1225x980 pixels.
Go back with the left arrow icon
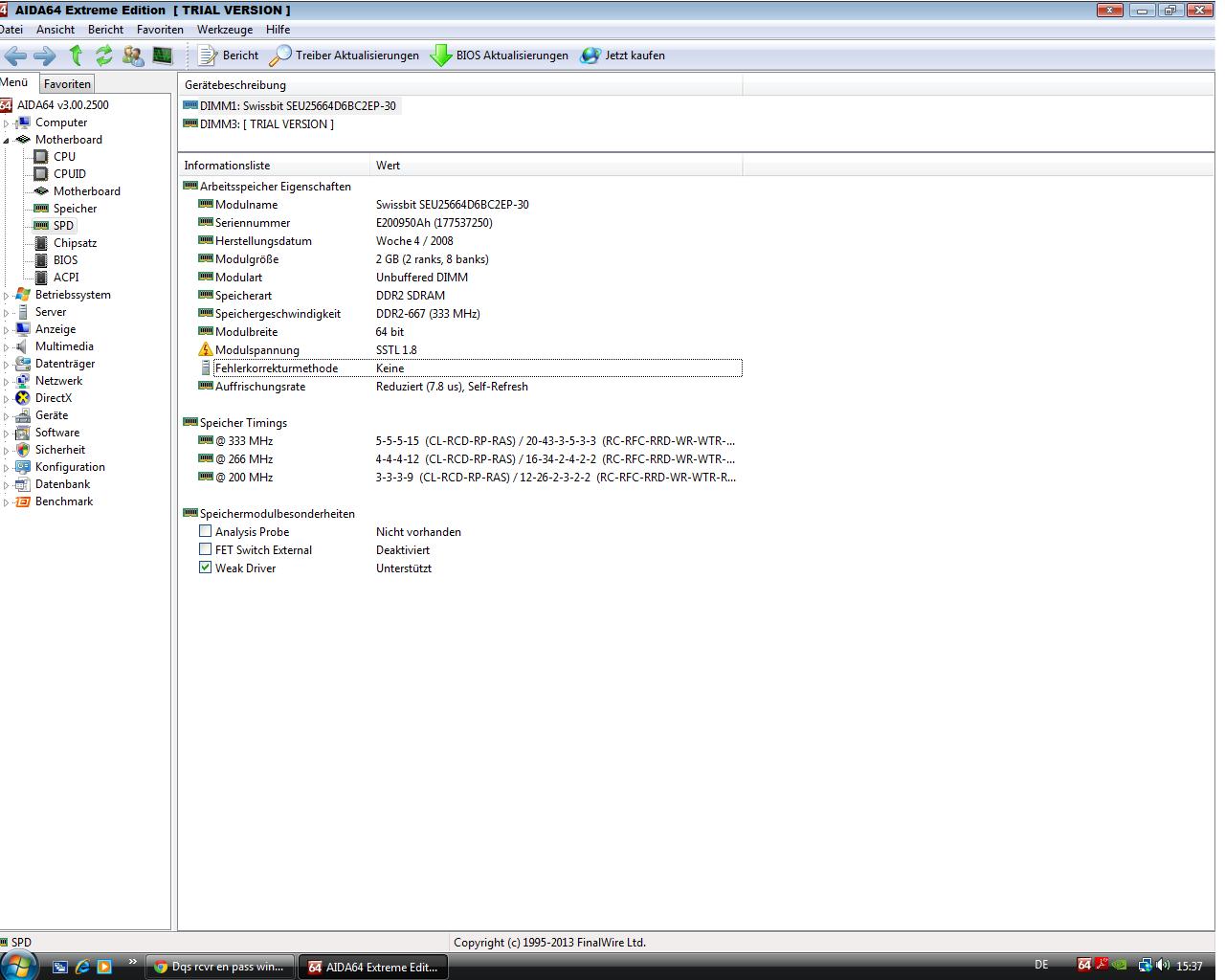coord(14,56)
